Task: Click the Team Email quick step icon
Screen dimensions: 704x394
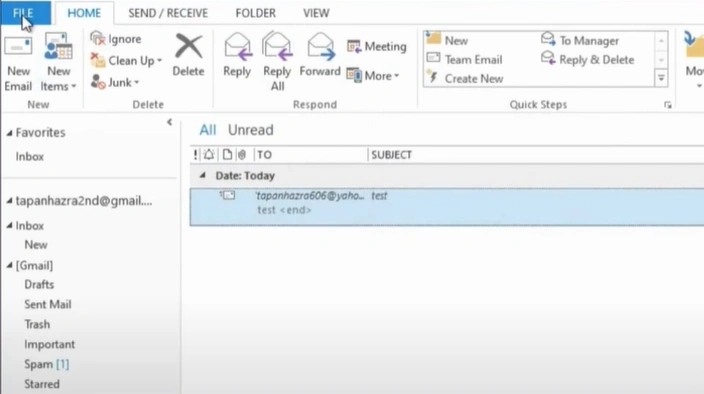Action: [433, 58]
